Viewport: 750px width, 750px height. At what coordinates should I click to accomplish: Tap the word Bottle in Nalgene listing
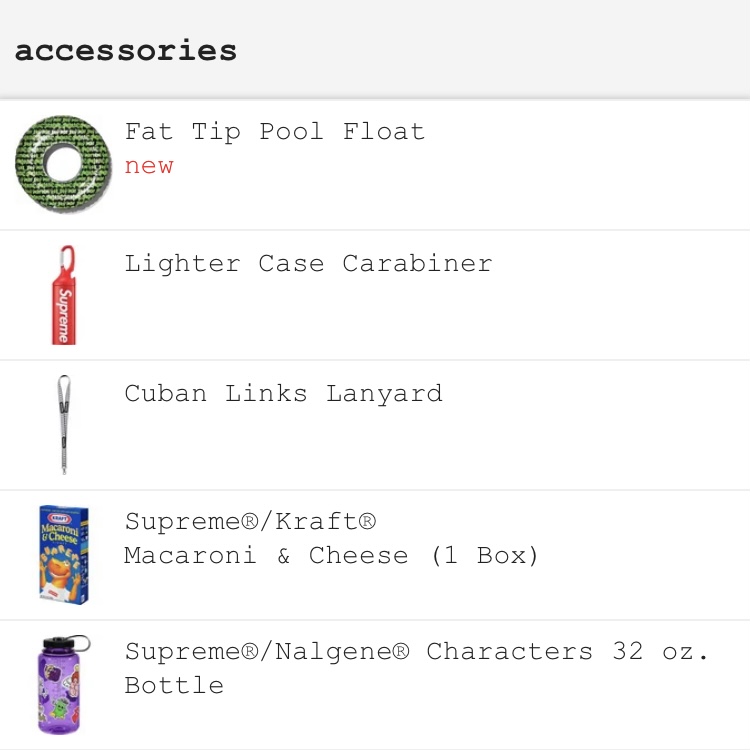pyautogui.click(x=174, y=685)
